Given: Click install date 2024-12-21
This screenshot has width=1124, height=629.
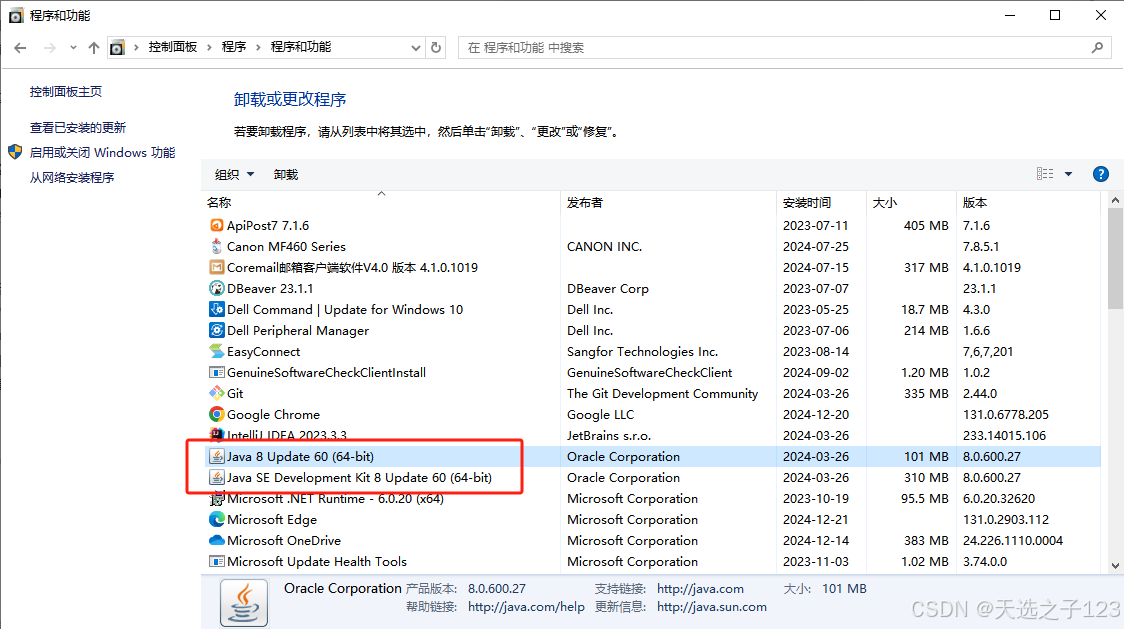Looking at the screenshot, I should click(x=816, y=519).
